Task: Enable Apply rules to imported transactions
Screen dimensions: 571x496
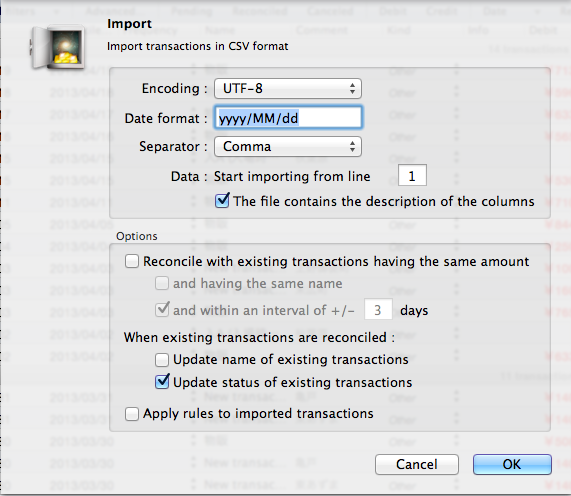Action: tap(132, 414)
